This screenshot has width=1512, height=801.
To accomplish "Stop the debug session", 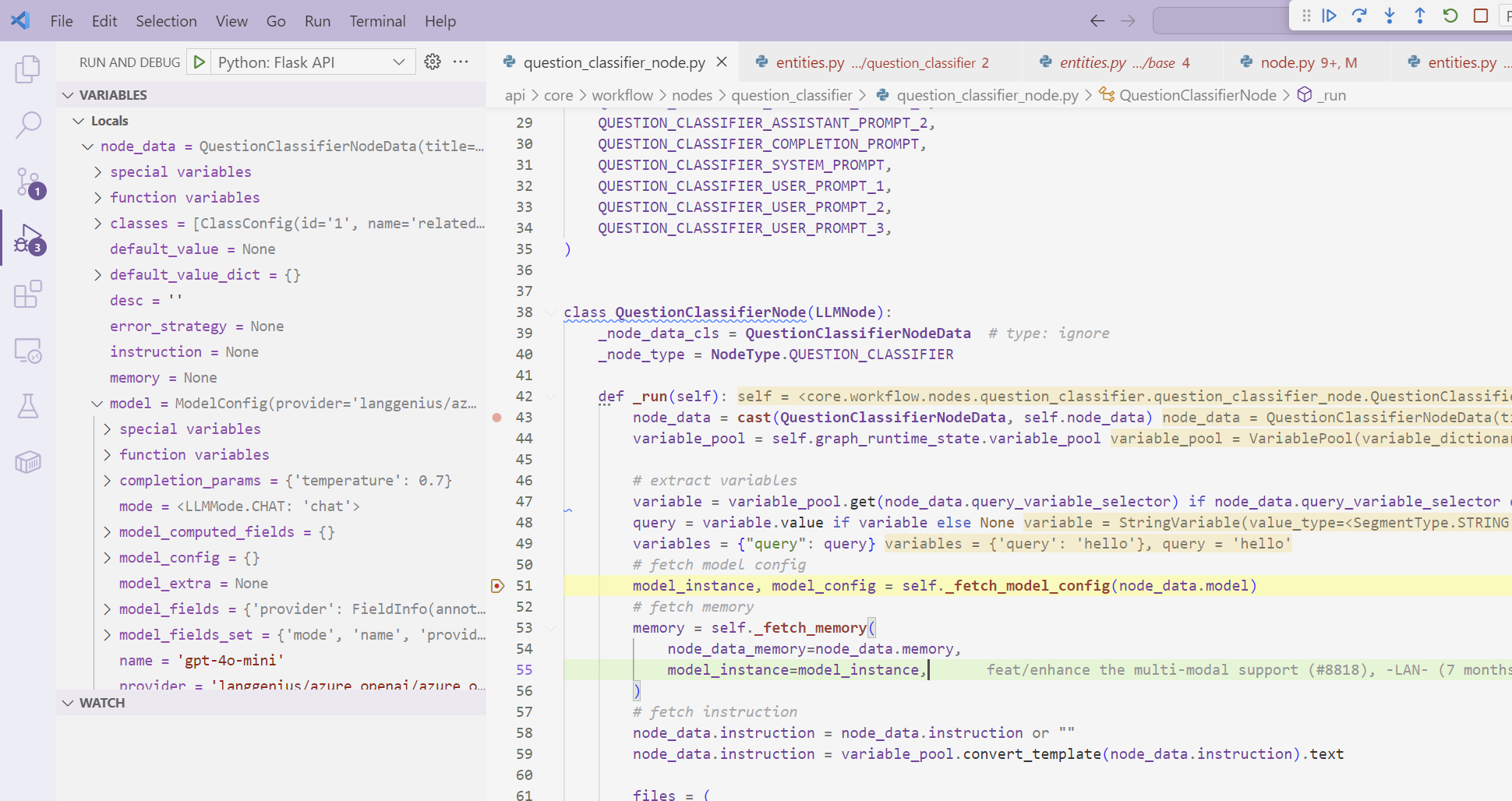I will 1481,16.
